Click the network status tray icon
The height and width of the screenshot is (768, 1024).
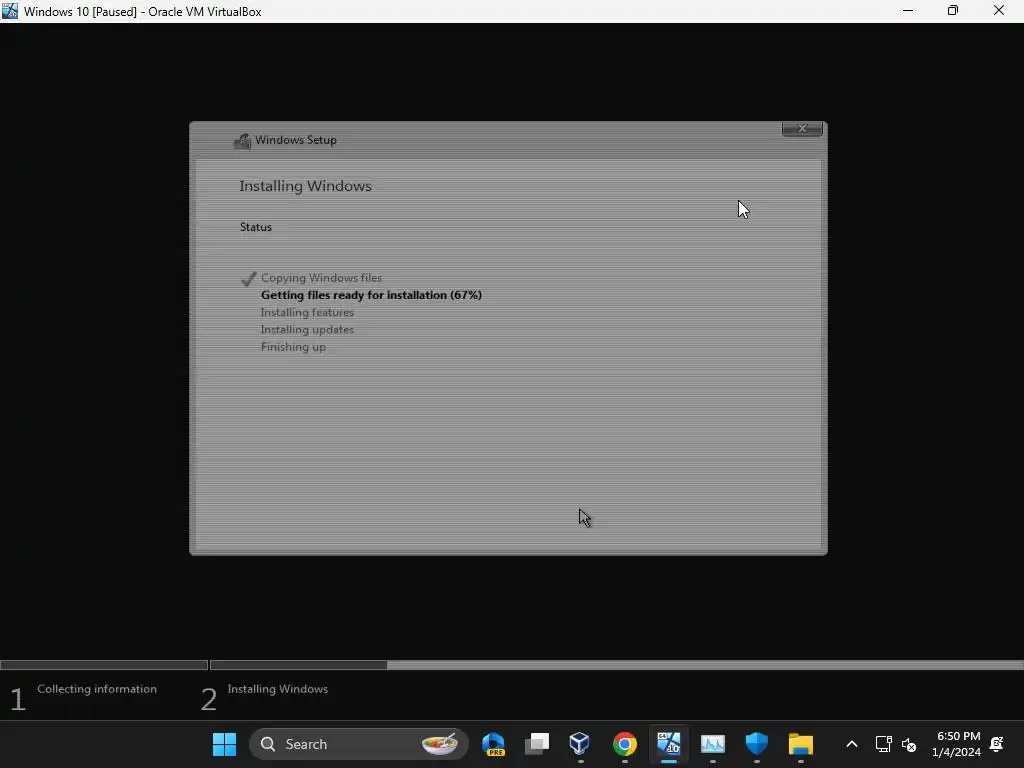tap(884, 744)
